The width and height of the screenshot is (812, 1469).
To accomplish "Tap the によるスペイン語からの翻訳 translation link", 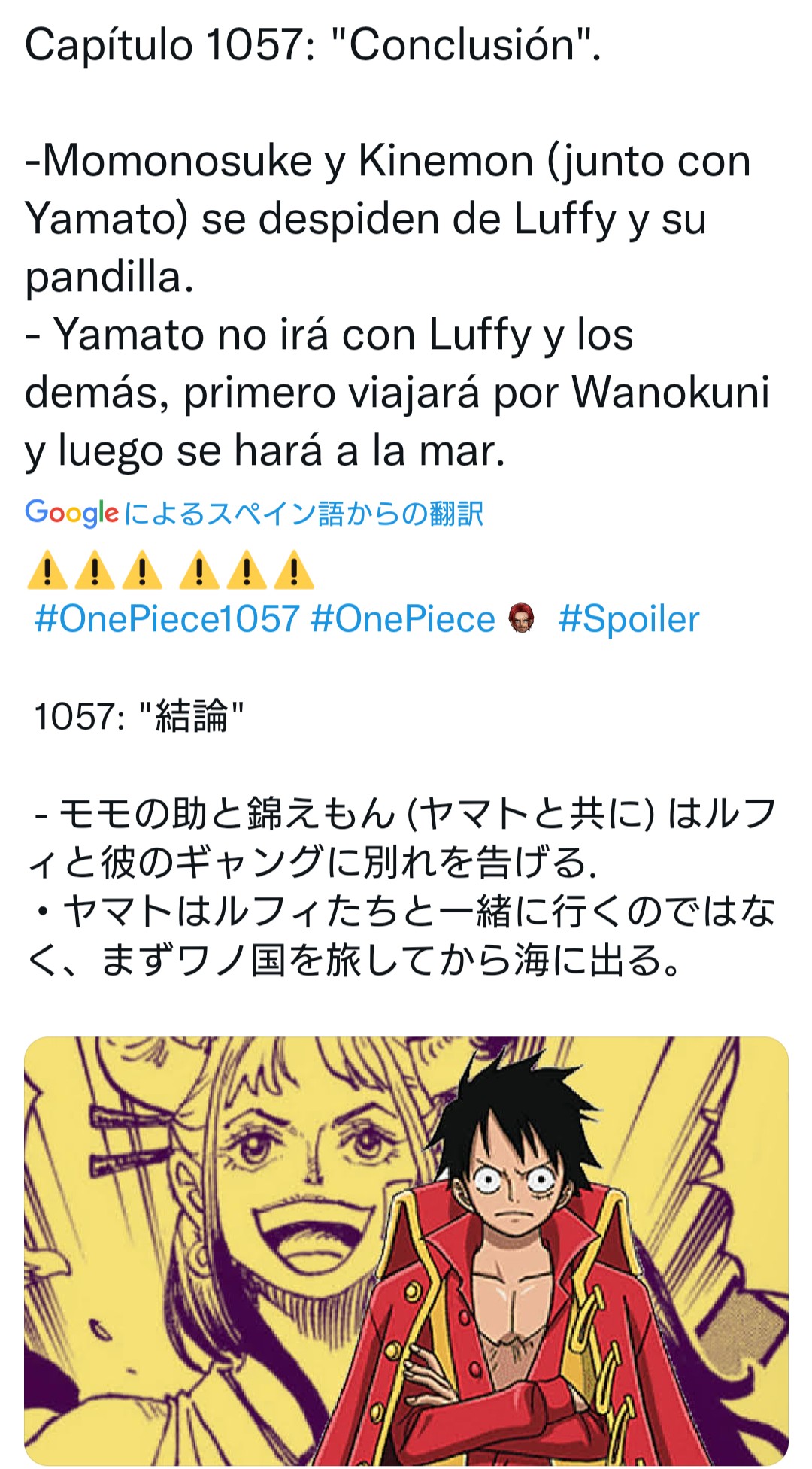I will pyautogui.click(x=304, y=513).
